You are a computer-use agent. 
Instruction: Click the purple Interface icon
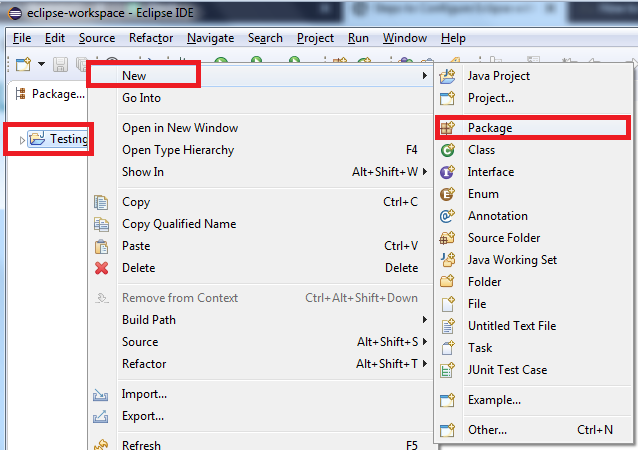tap(448, 172)
